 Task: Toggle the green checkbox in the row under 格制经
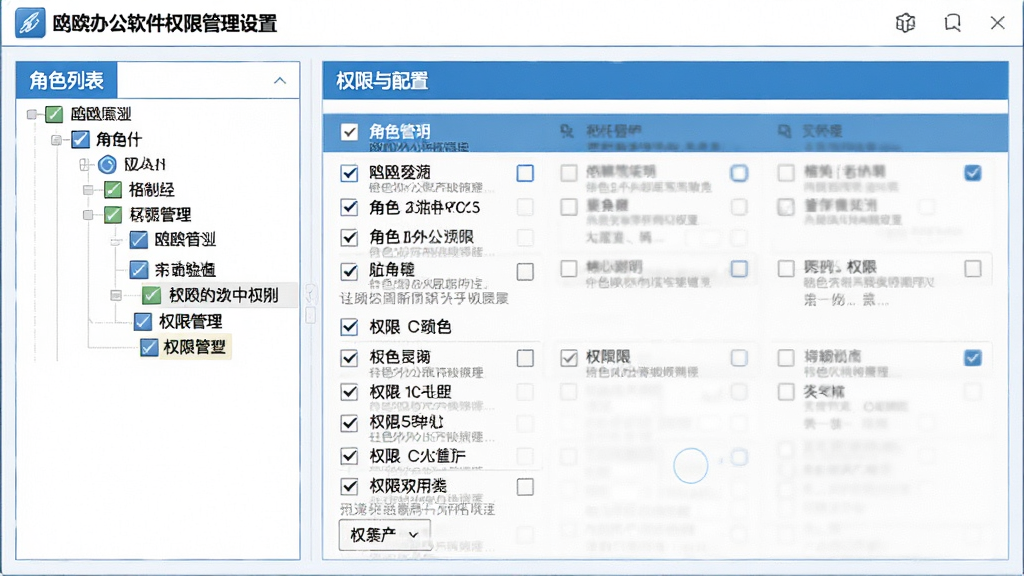click(113, 214)
